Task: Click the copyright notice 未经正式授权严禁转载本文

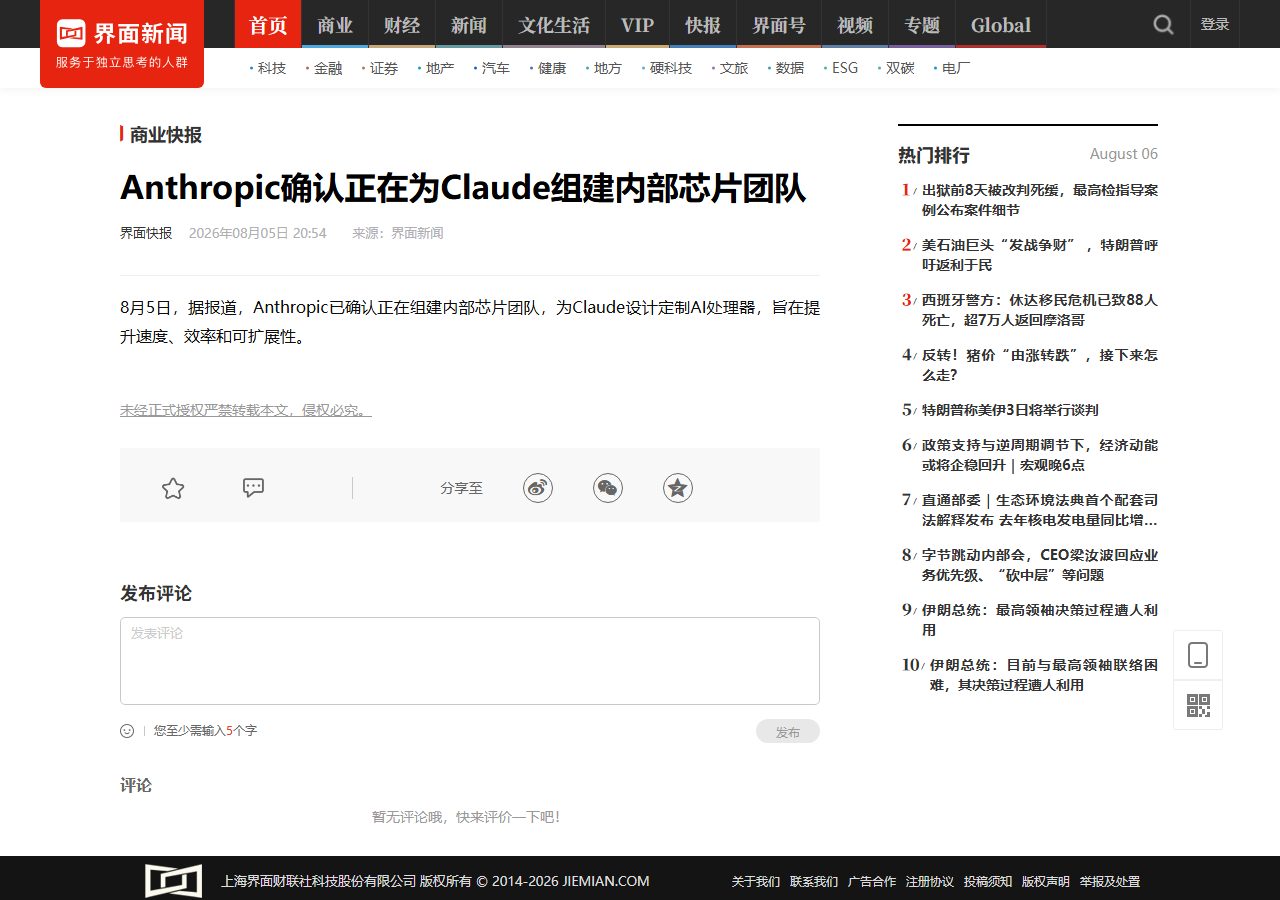Action: (x=246, y=410)
